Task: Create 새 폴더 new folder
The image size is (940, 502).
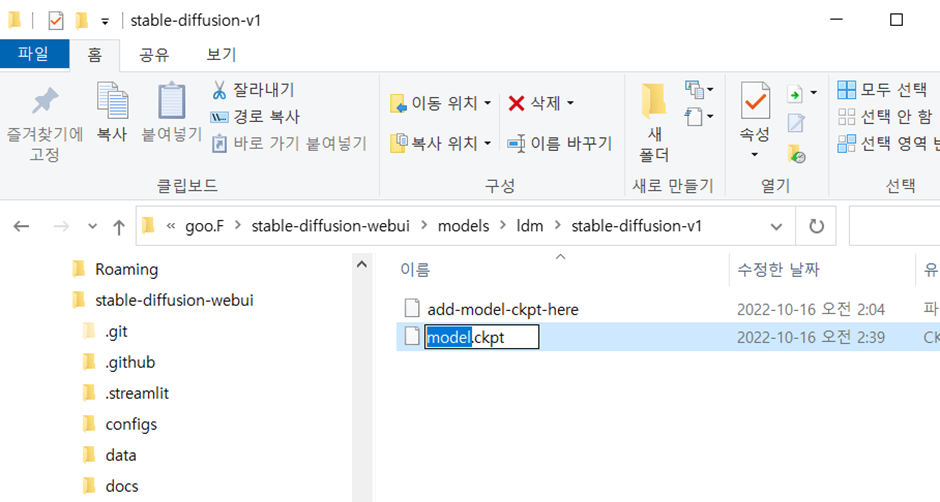Action: (653, 122)
